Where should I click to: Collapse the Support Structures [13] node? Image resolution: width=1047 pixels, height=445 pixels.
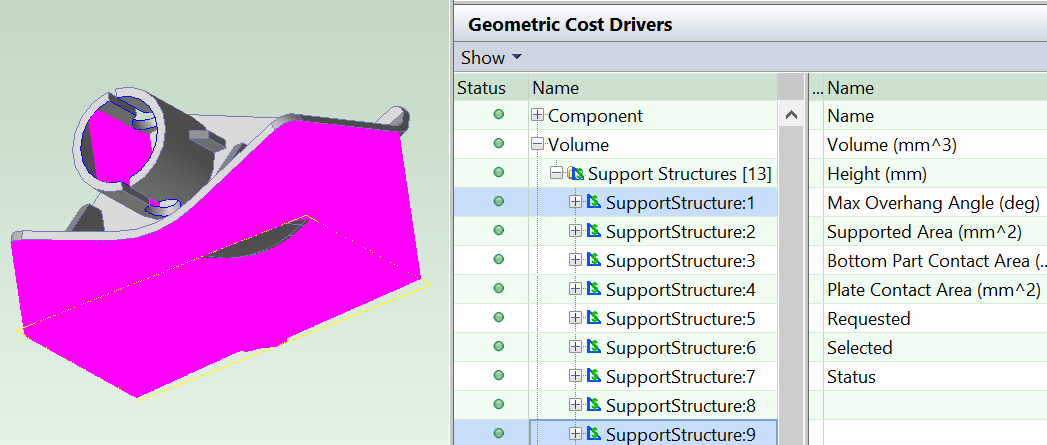pos(556,174)
